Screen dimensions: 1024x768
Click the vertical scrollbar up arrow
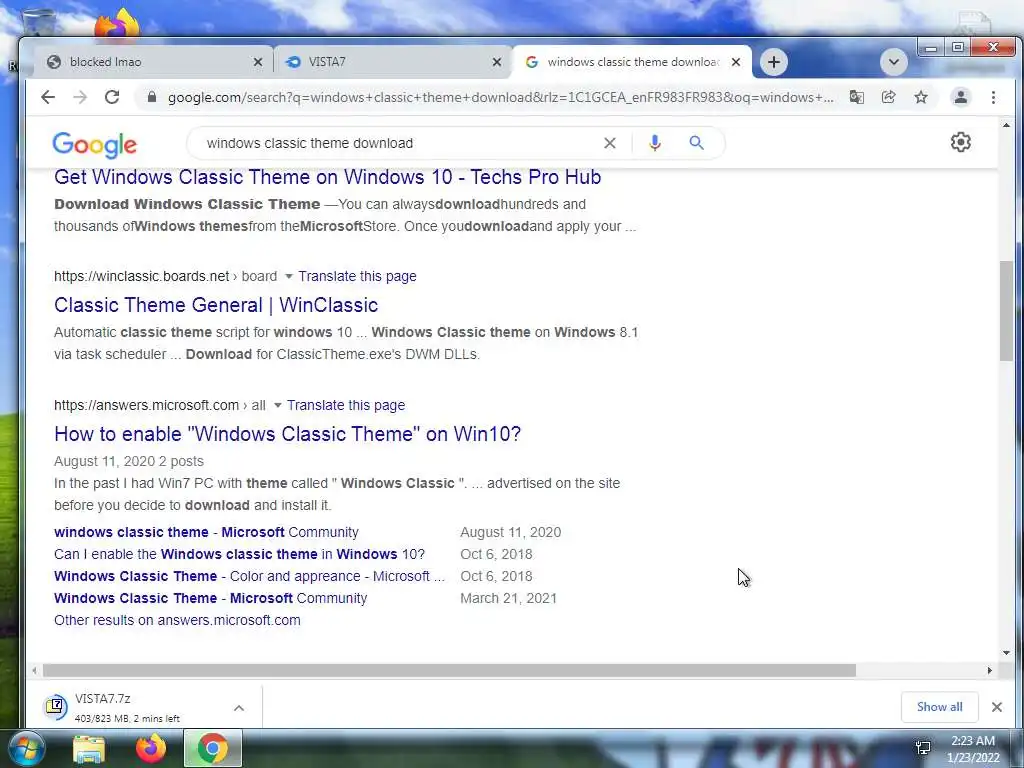tap(1006, 125)
